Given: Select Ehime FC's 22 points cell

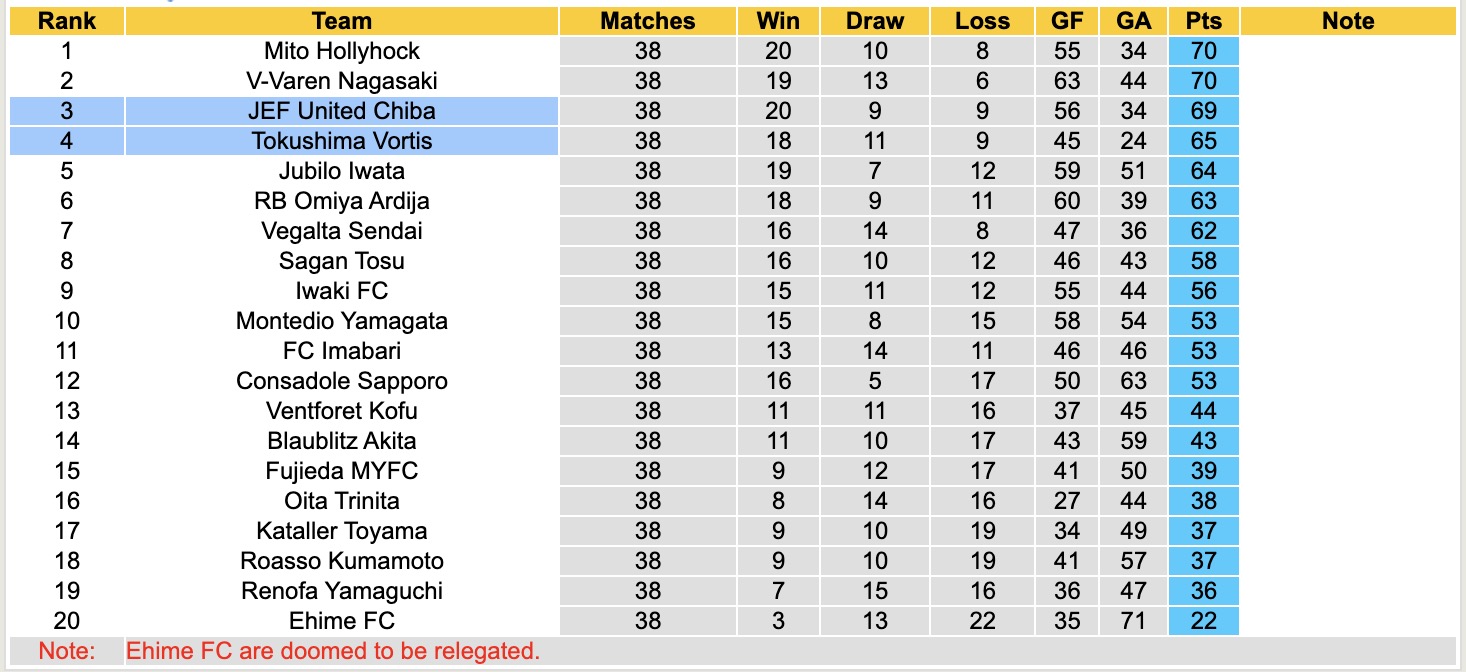Looking at the screenshot, I should click(1203, 621).
